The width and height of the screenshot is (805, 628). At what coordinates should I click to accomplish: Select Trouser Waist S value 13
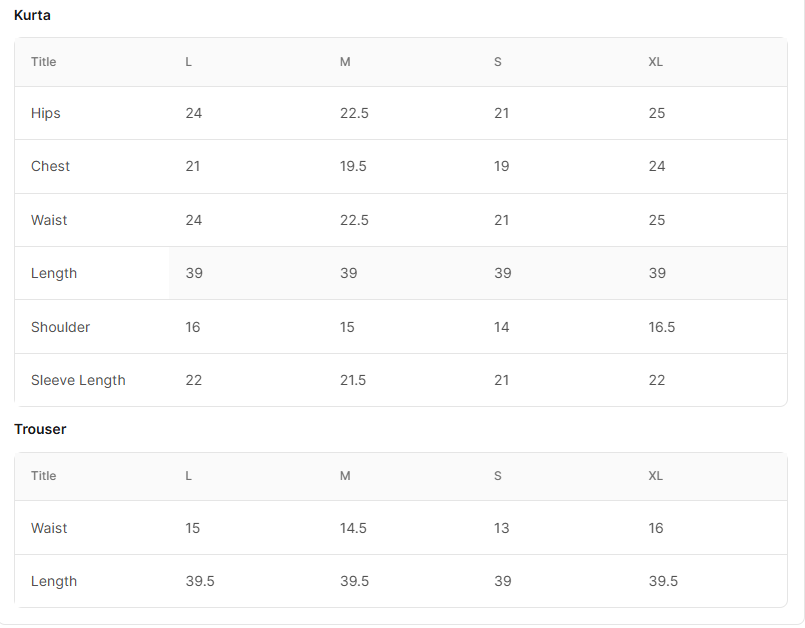point(502,528)
